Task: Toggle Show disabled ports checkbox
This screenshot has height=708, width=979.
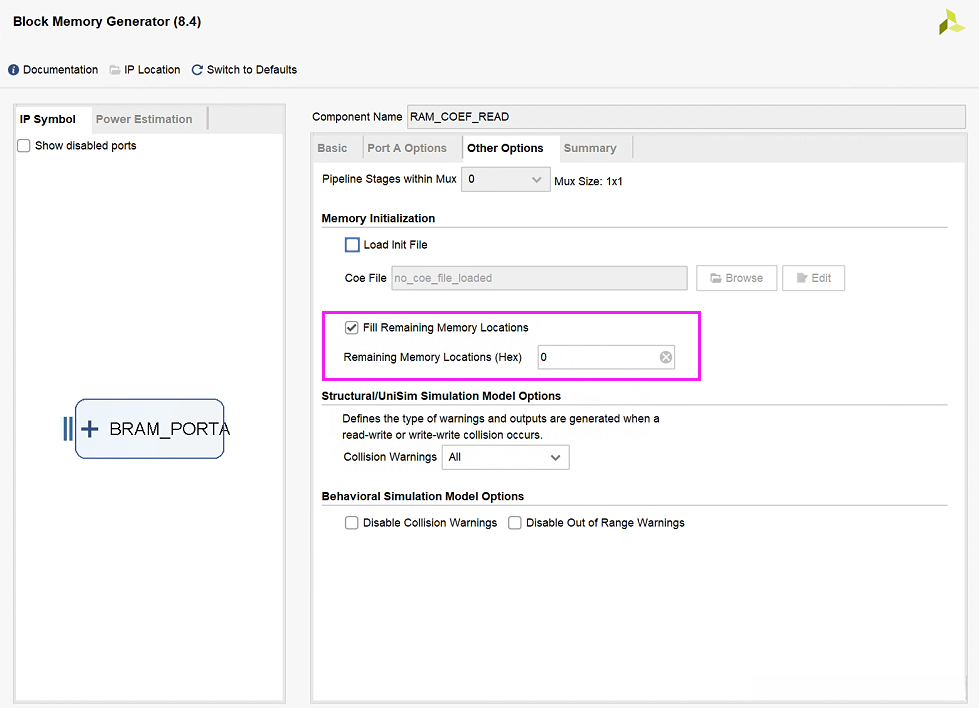Action: tap(24, 146)
